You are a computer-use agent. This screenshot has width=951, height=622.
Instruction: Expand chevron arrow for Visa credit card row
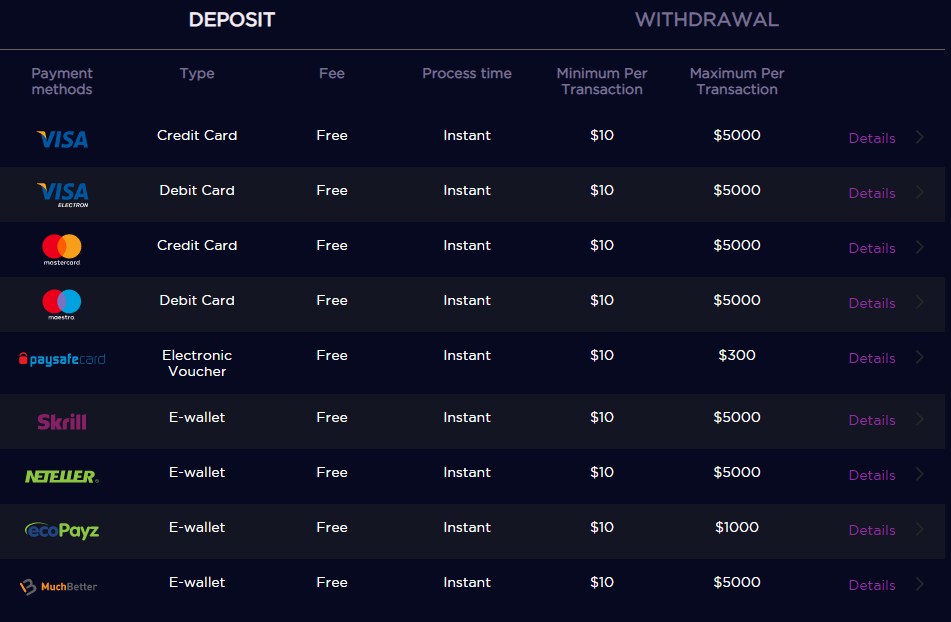point(920,137)
